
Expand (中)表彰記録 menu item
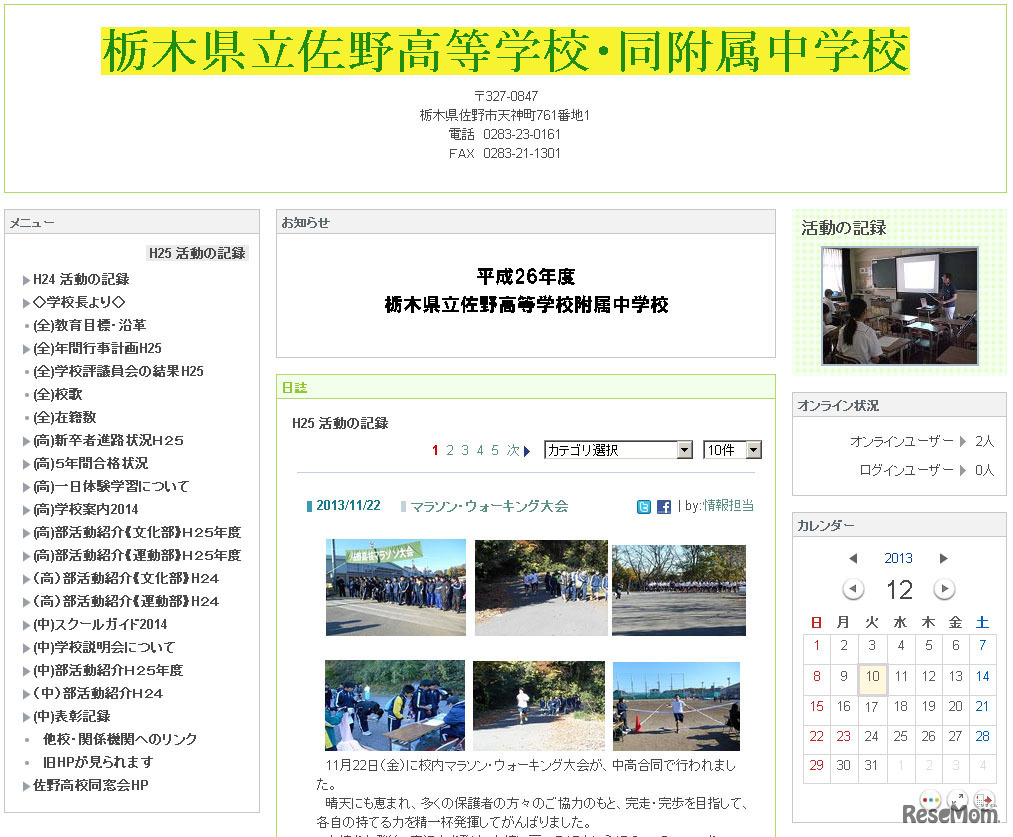[x=26, y=717]
